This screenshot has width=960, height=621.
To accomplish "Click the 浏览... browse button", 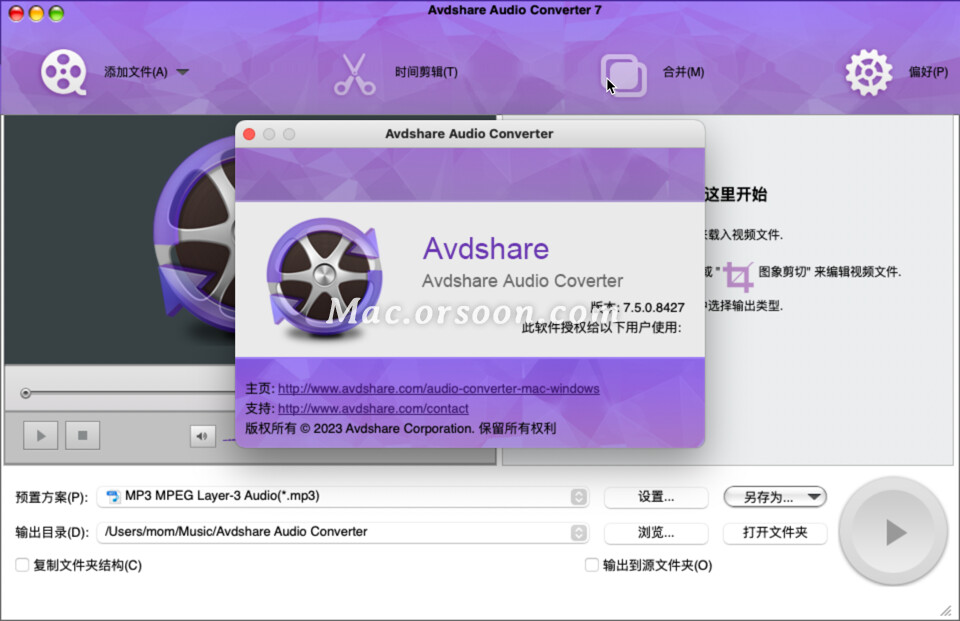I will coord(656,532).
